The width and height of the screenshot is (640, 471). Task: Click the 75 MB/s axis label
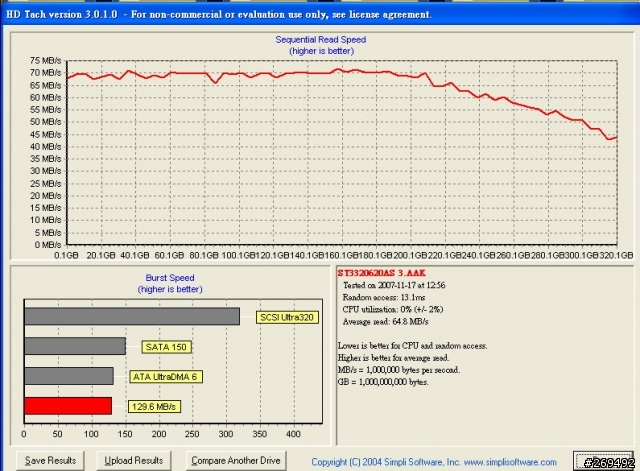pos(45,61)
